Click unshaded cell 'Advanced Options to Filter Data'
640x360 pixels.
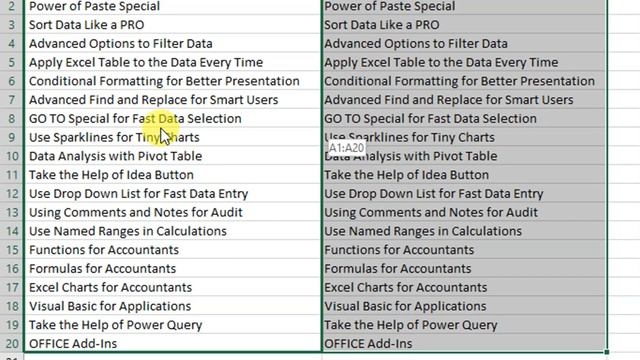point(173,44)
